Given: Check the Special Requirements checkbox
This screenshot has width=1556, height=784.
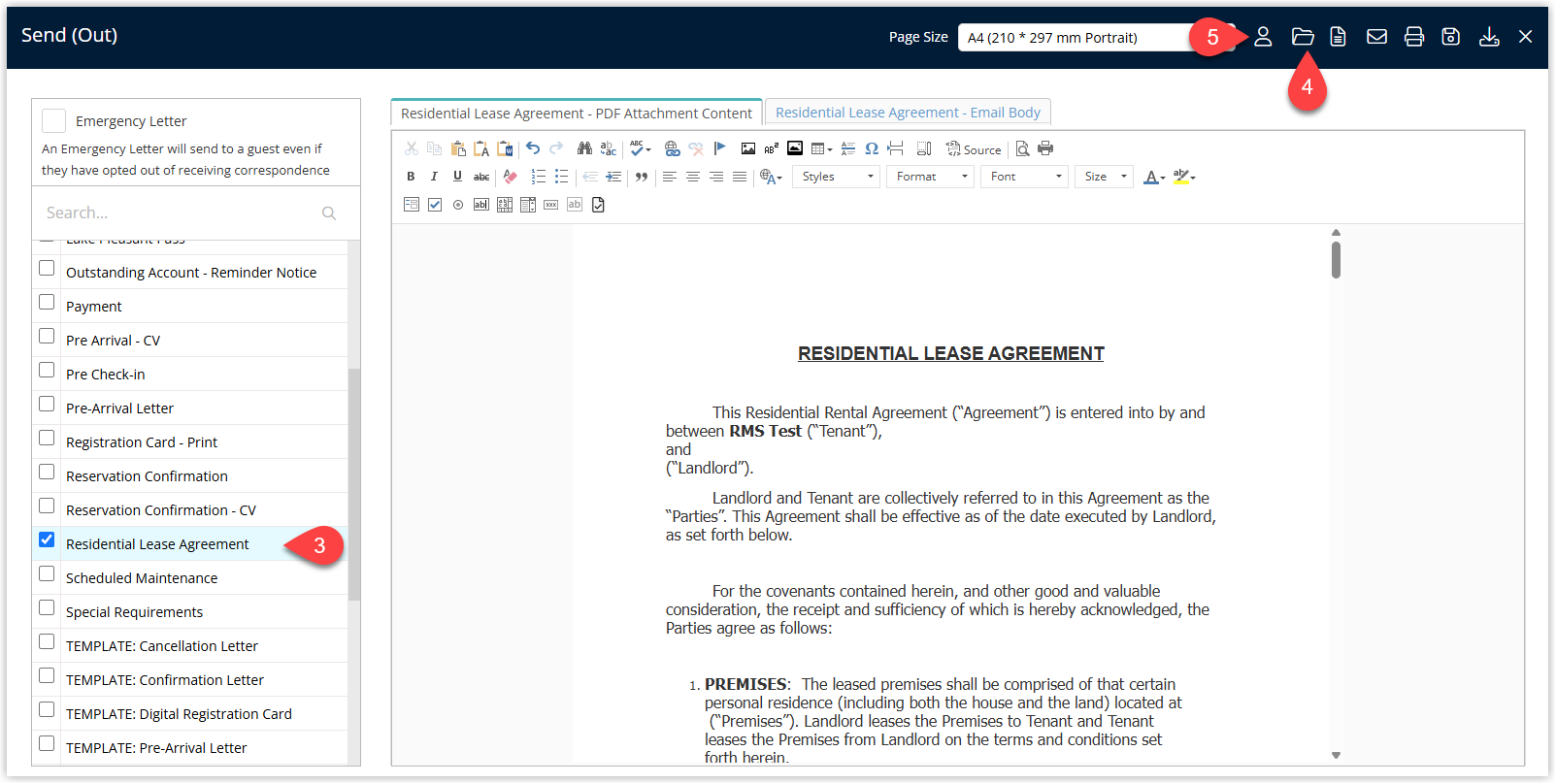Looking at the screenshot, I should pyautogui.click(x=47, y=607).
